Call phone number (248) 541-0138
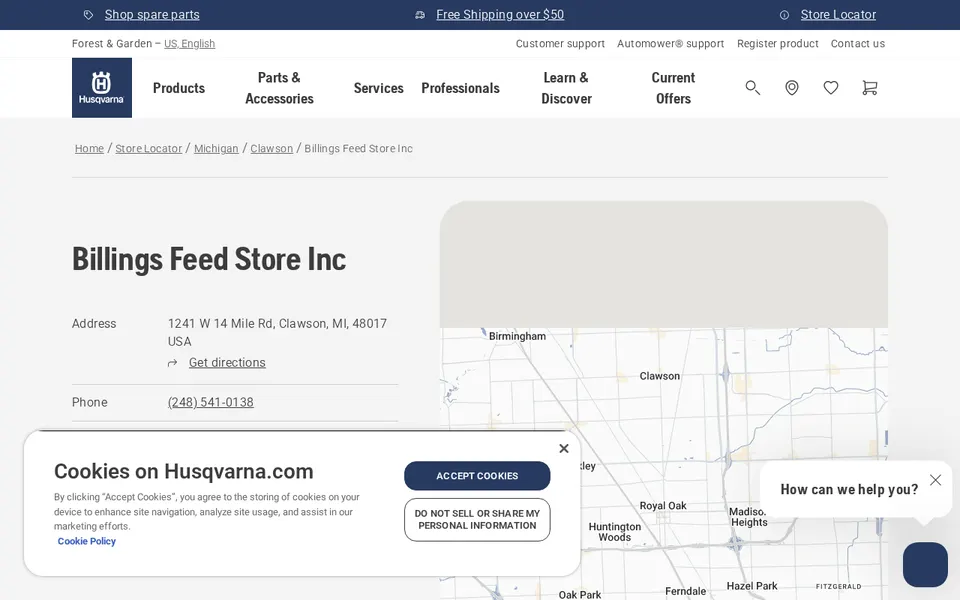 pos(211,402)
